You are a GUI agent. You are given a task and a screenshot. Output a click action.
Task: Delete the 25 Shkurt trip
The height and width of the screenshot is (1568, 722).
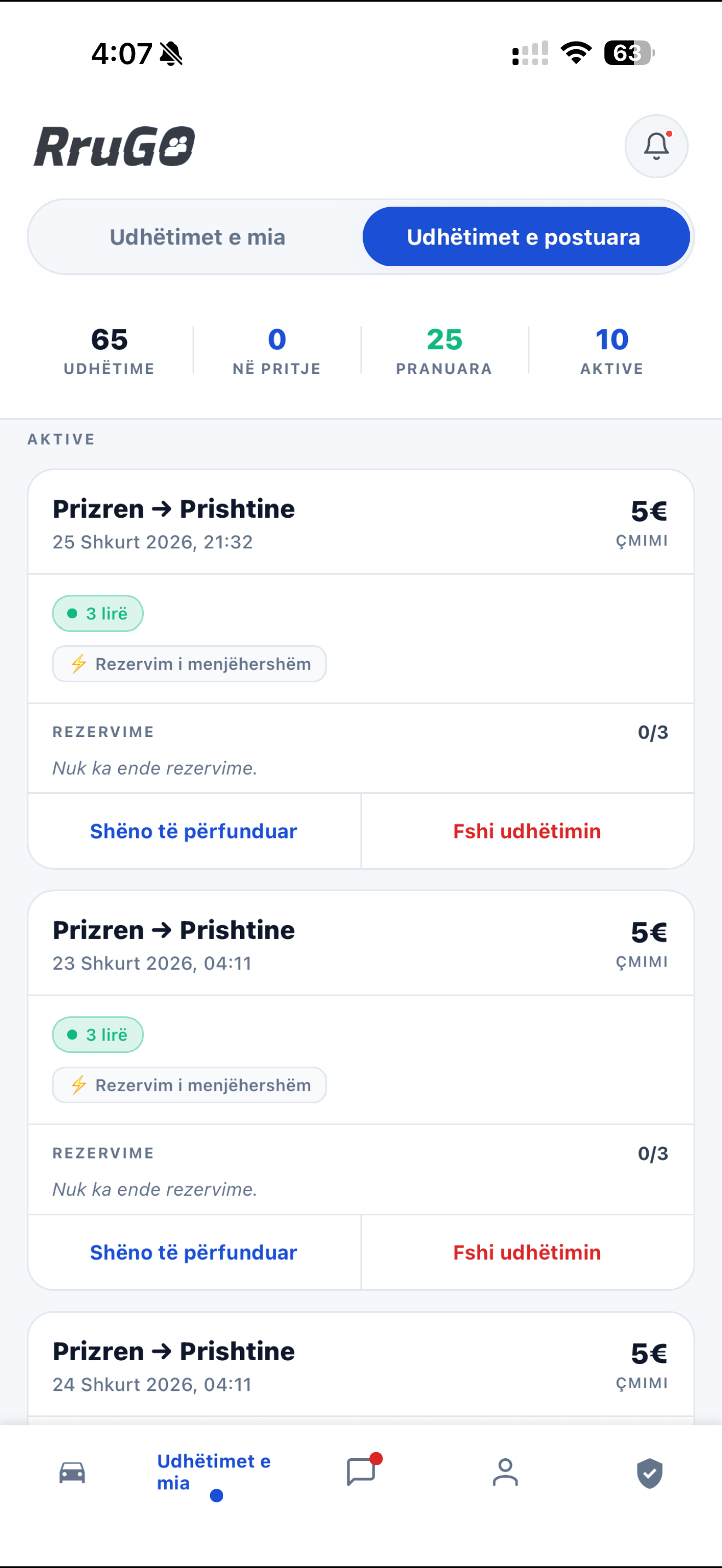(527, 831)
